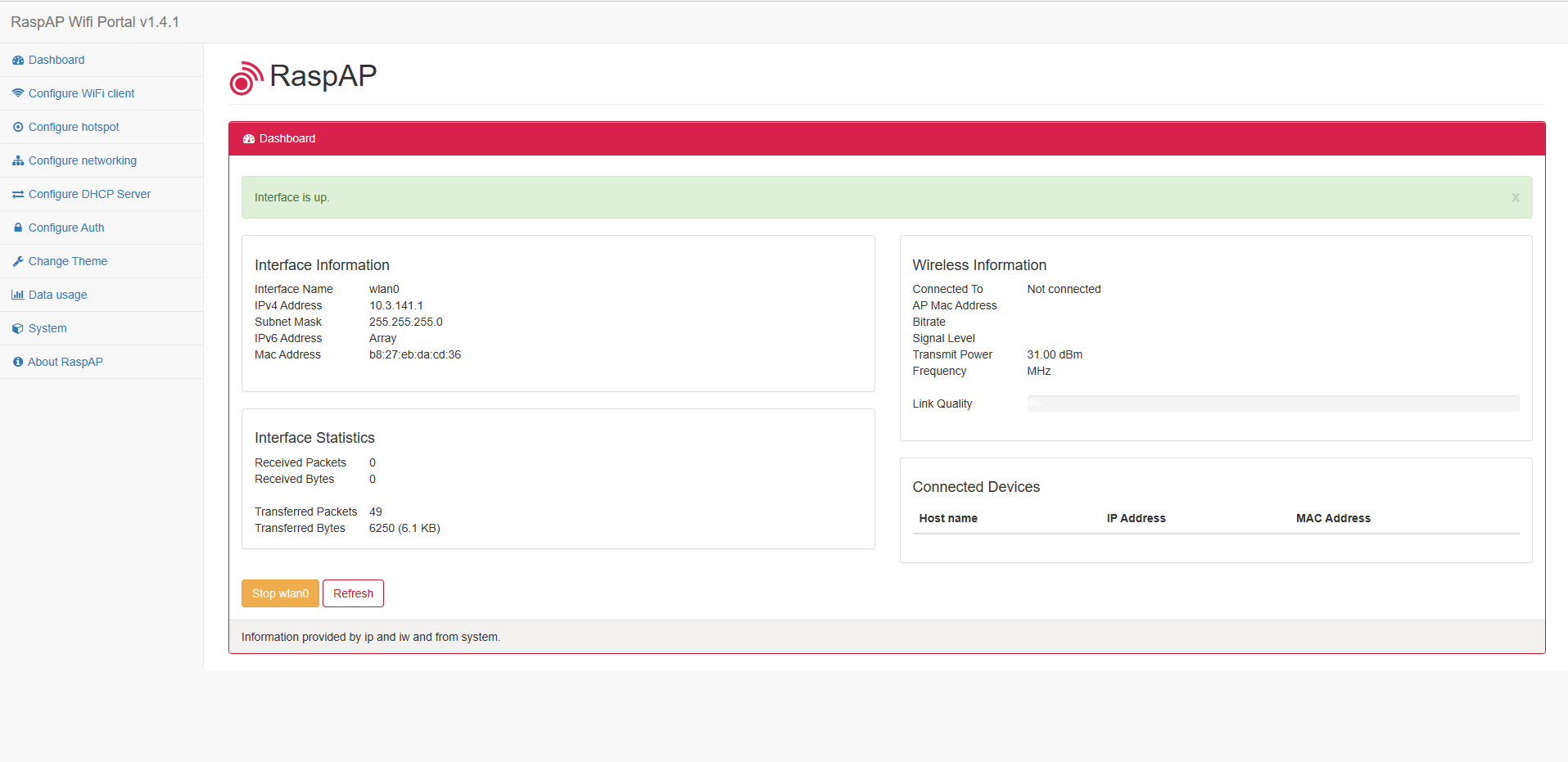
Task: Dismiss the 'Interface is up' alert
Action: click(1516, 197)
